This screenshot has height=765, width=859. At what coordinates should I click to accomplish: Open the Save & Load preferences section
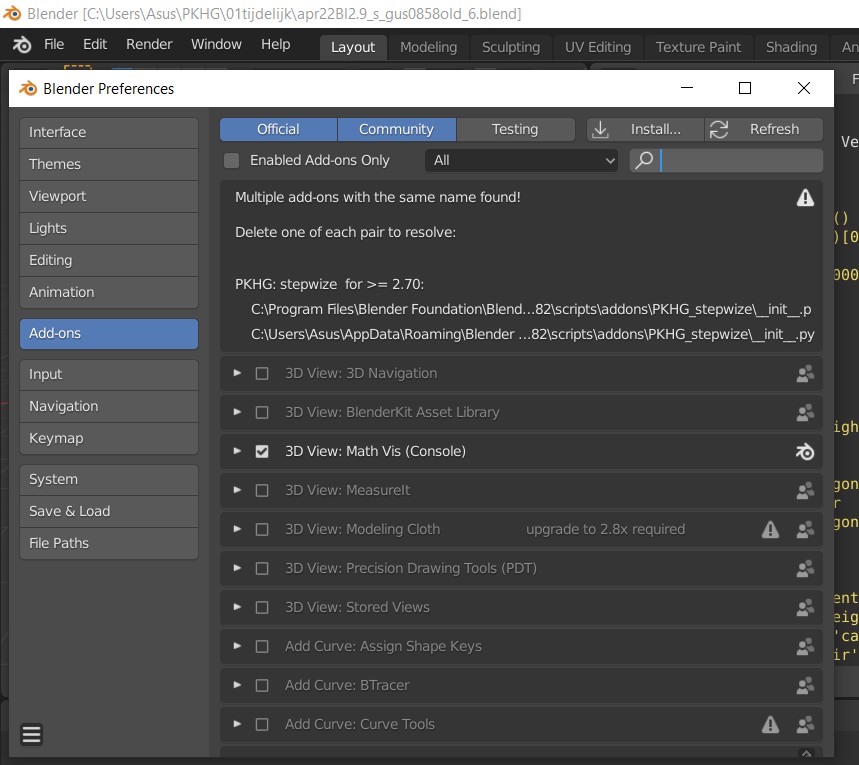coord(109,511)
